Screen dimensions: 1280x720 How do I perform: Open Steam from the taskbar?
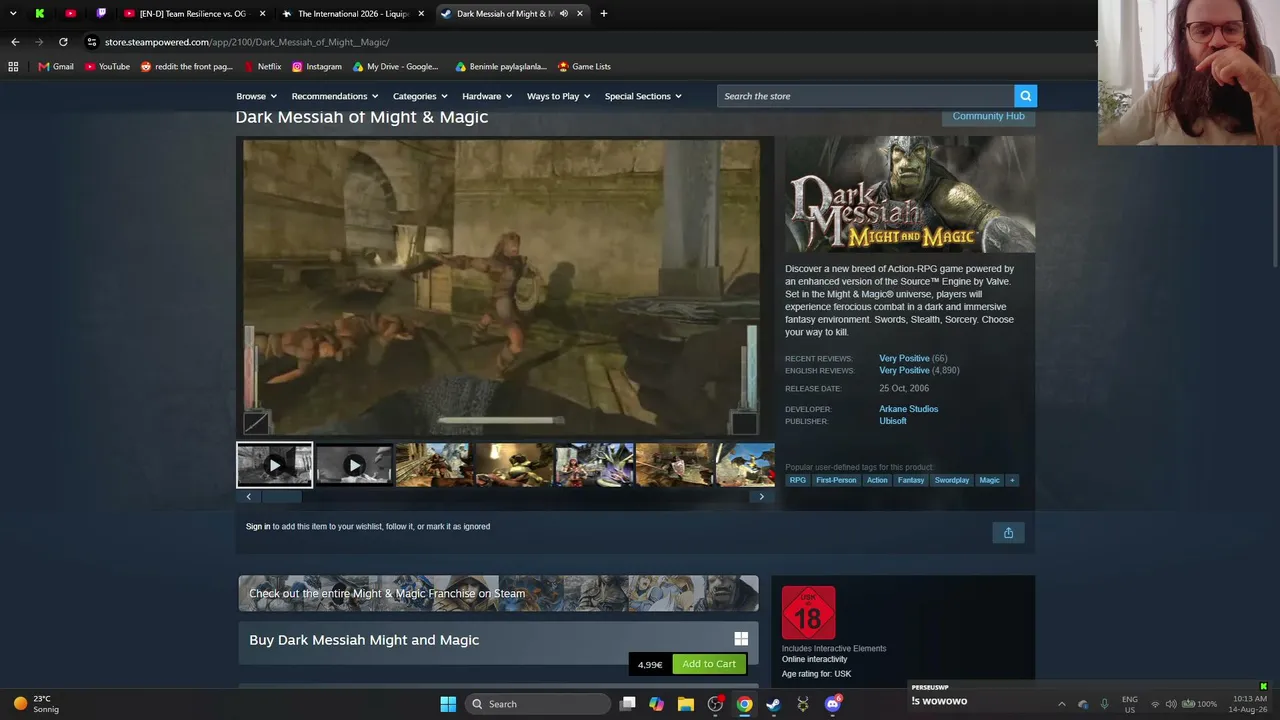pos(773,704)
